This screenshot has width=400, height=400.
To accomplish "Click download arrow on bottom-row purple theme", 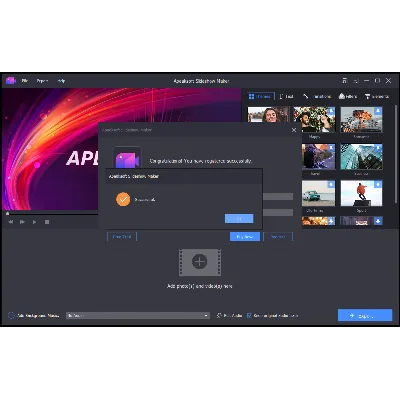I will tap(378, 221).
